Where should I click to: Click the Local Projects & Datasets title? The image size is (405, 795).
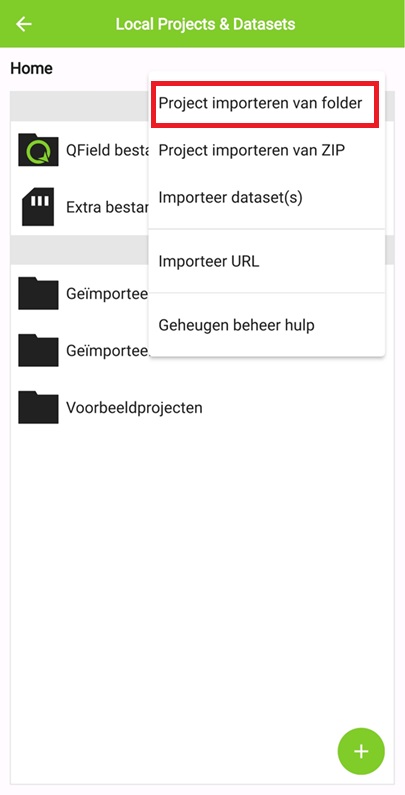click(x=205, y=24)
